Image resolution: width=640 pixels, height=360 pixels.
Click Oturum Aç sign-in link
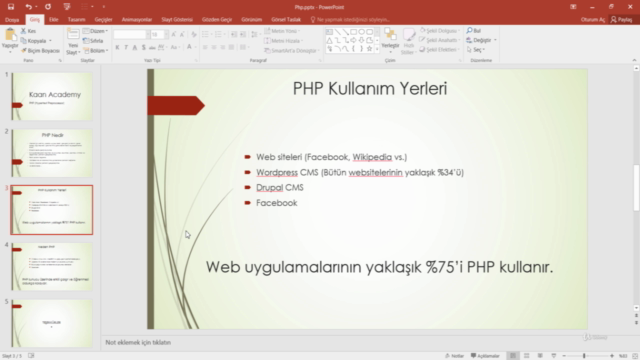click(x=593, y=20)
